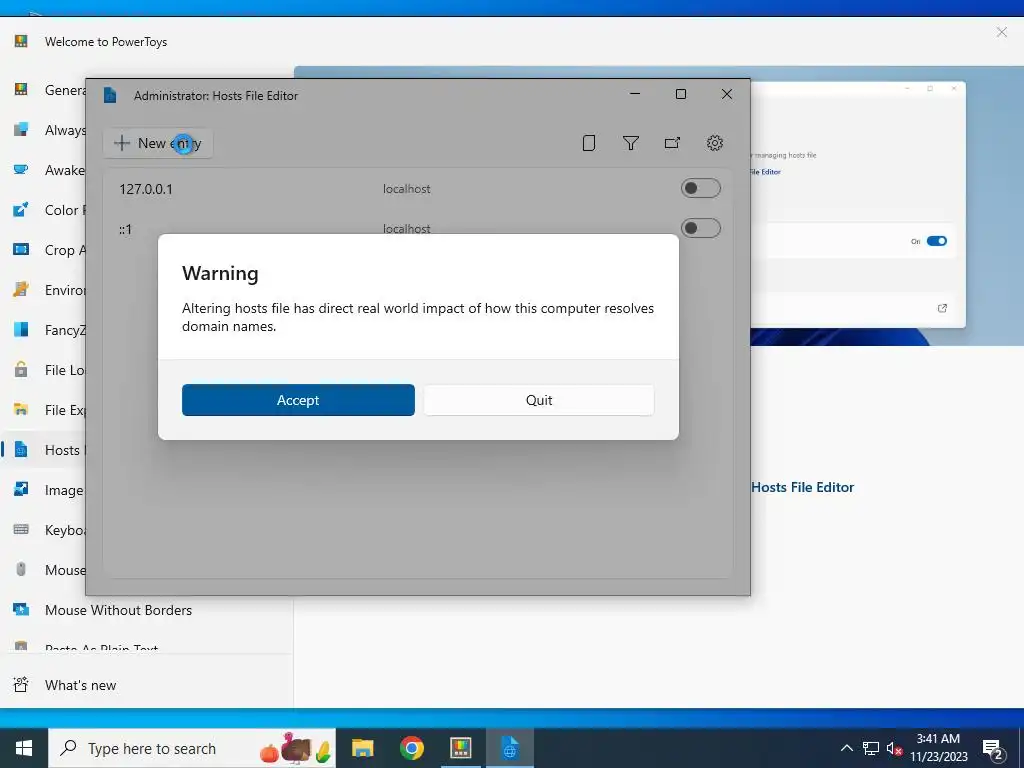Minimize the Hosts File Editor window
Screen dimensions: 1024x768
pos(635,94)
